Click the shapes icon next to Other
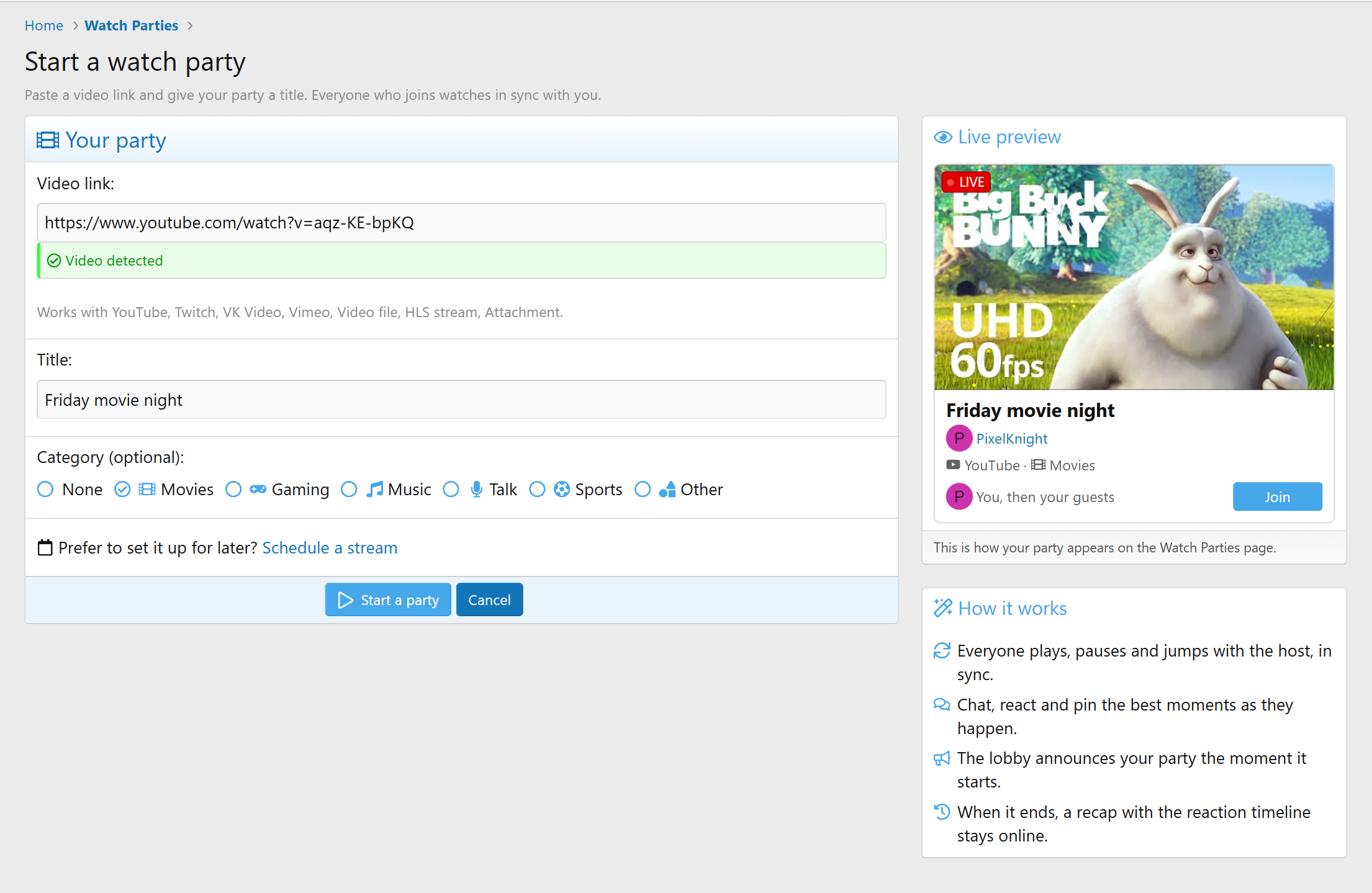Viewport: 1372px width, 893px height. pyautogui.click(x=667, y=489)
